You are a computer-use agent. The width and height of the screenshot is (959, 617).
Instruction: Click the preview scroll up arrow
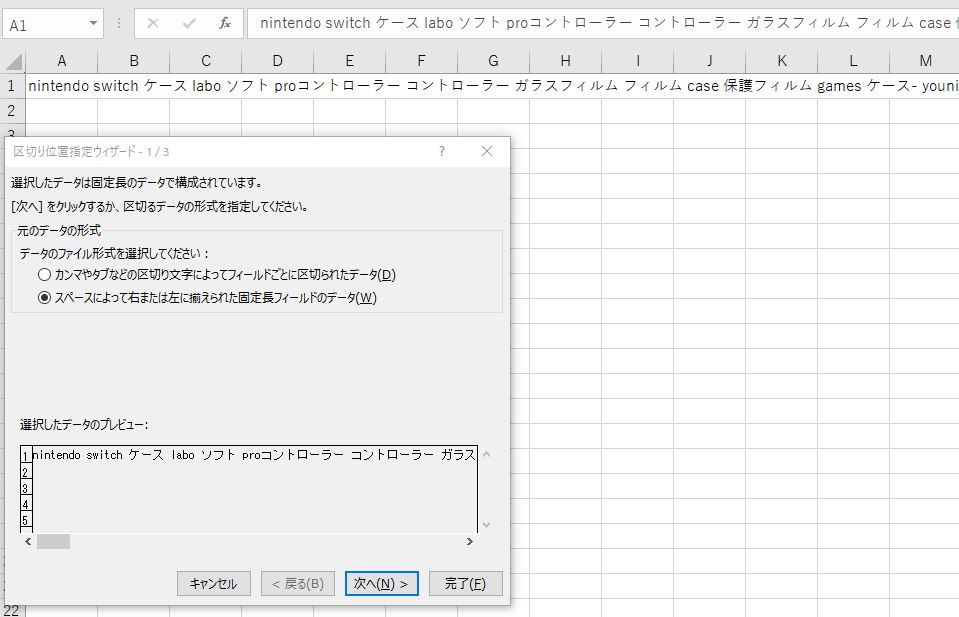coord(487,454)
